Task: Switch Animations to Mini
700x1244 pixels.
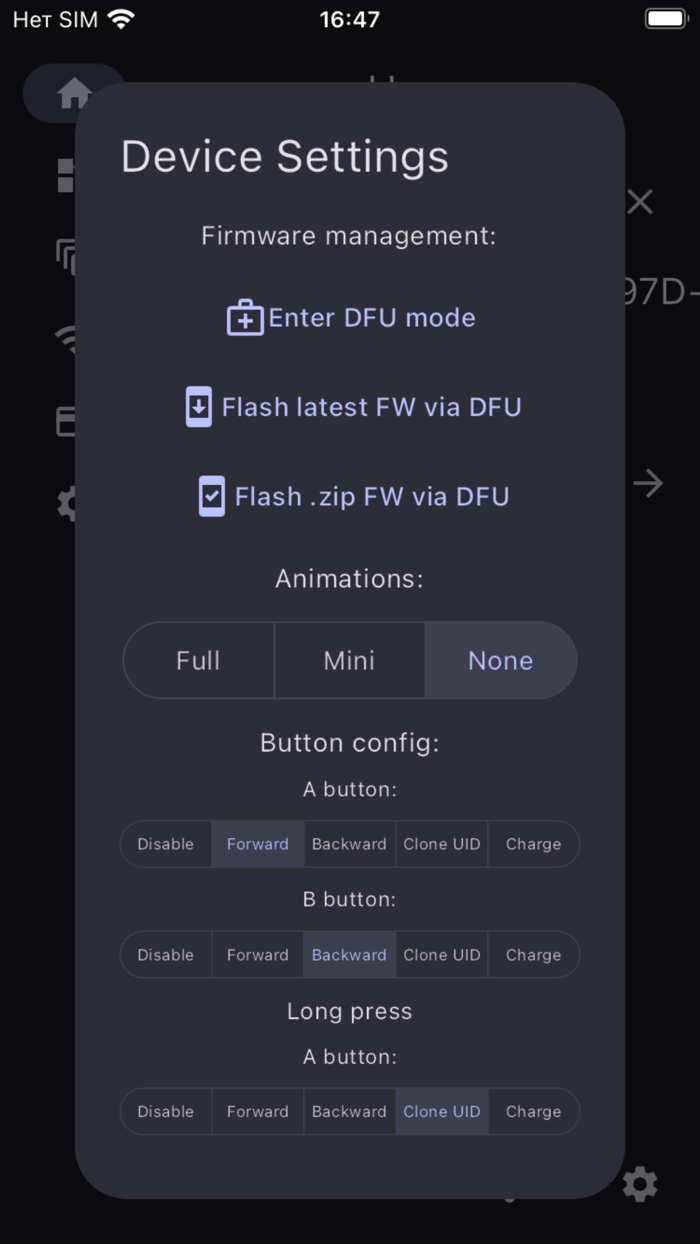Action: [x=349, y=660]
